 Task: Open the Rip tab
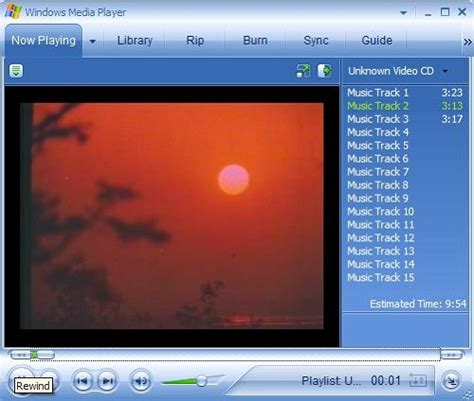(195, 41)
